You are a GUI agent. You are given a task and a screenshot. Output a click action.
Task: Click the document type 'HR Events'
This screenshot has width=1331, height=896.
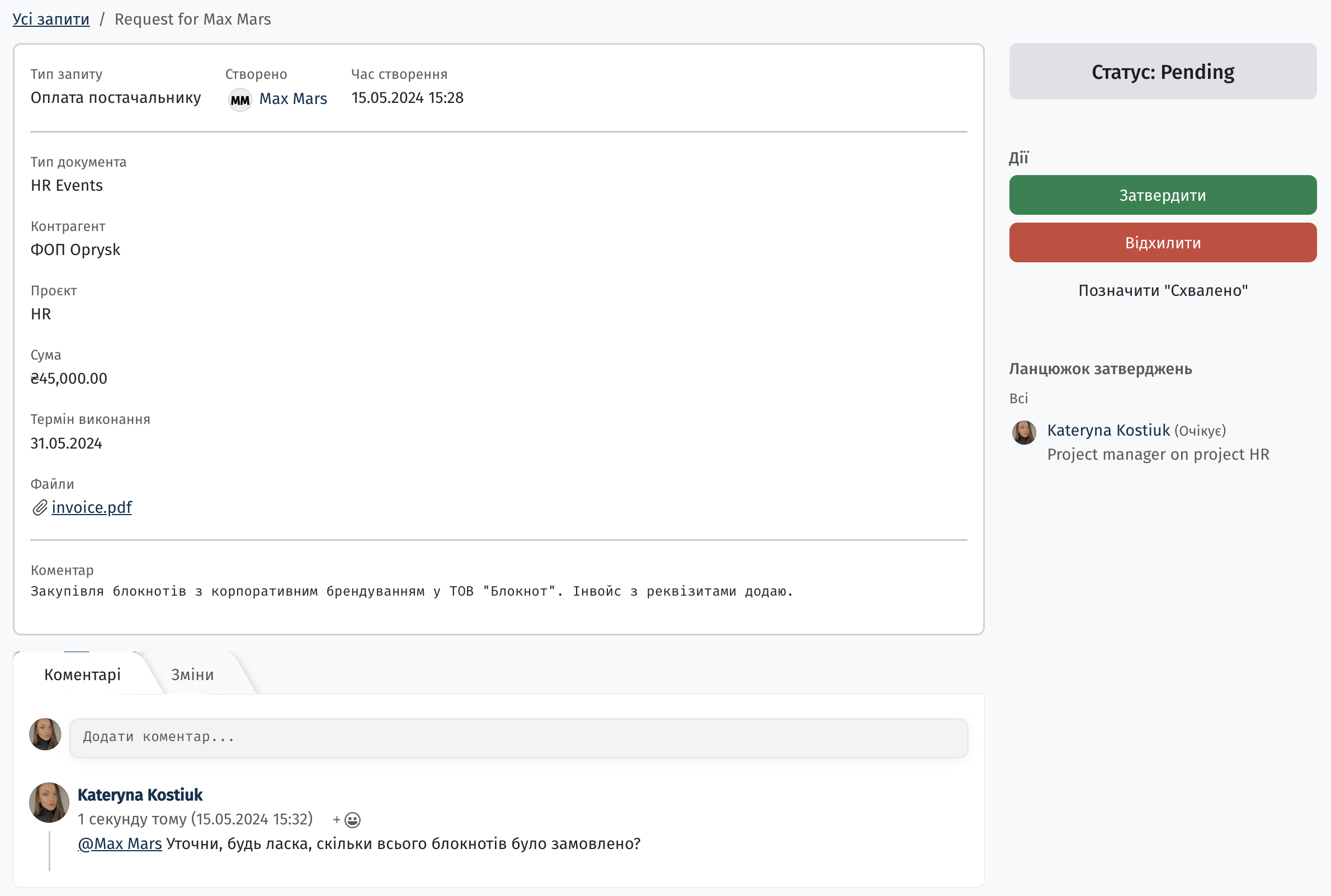[x=67, y=185]
